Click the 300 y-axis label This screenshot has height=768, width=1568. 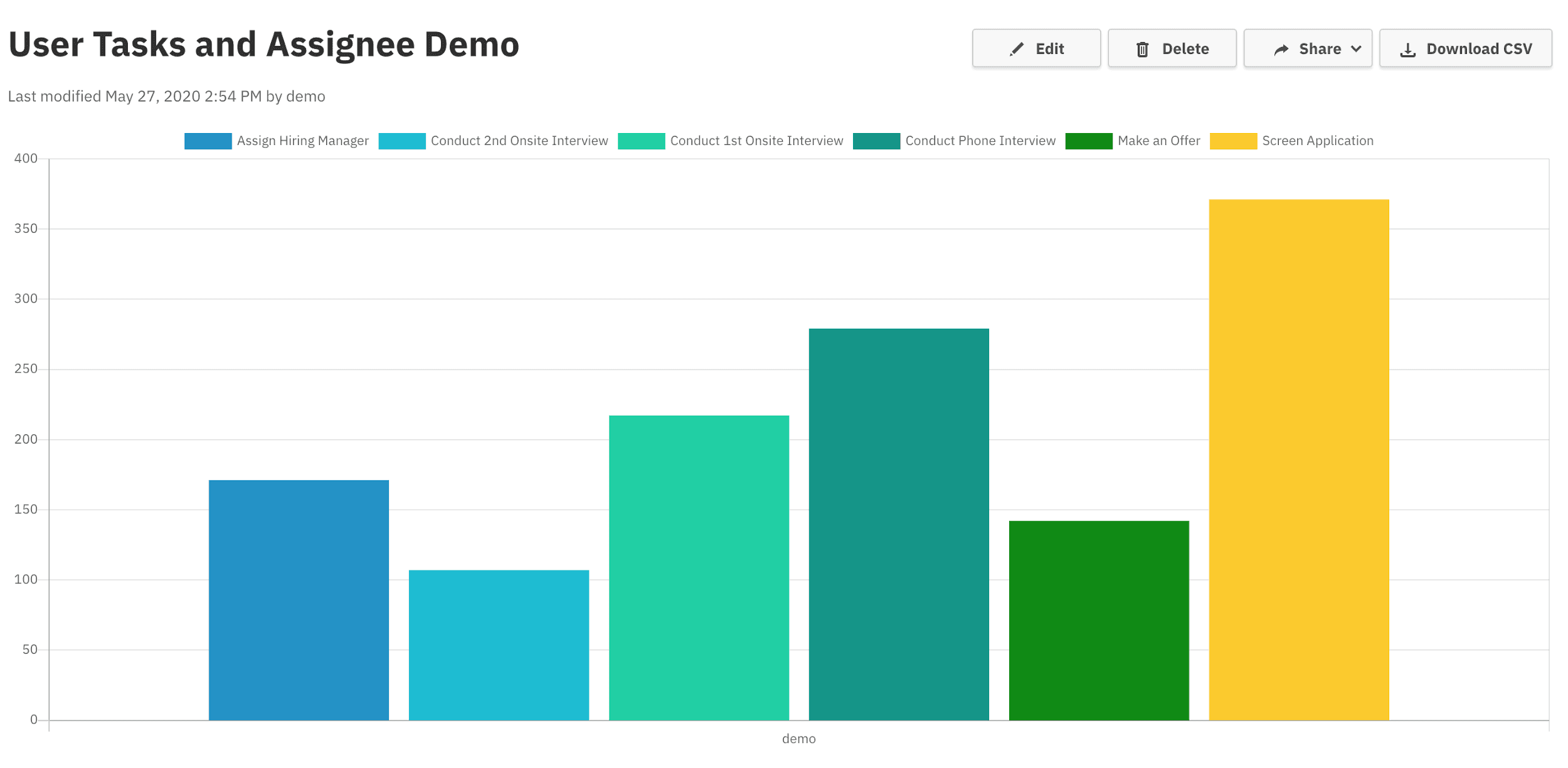pos(26,299)
